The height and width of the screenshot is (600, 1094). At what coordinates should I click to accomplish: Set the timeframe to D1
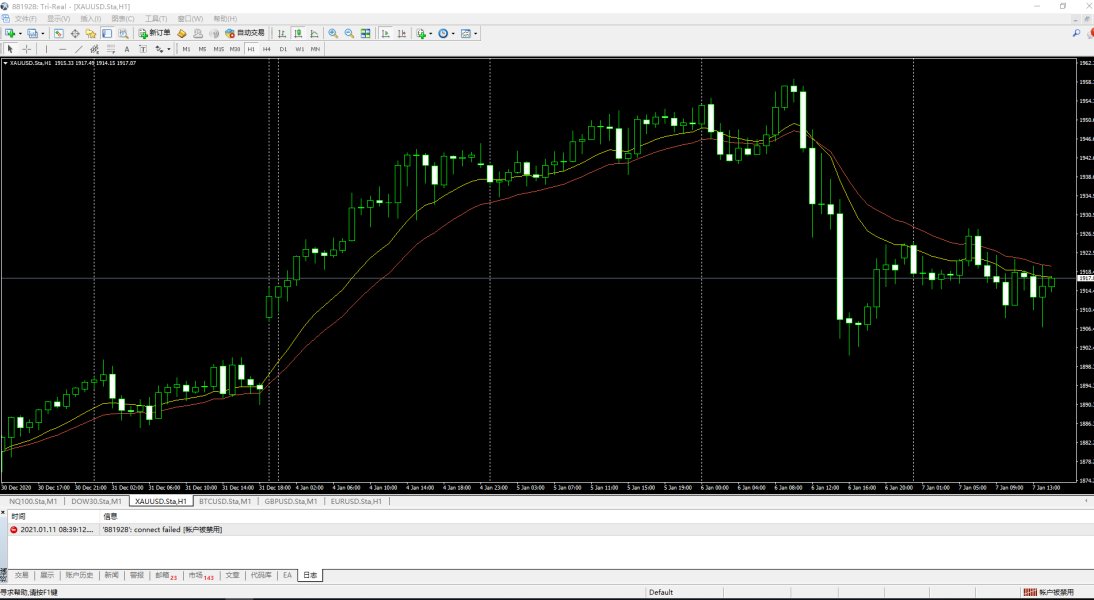pyautogui.click(x=283, y=49)
